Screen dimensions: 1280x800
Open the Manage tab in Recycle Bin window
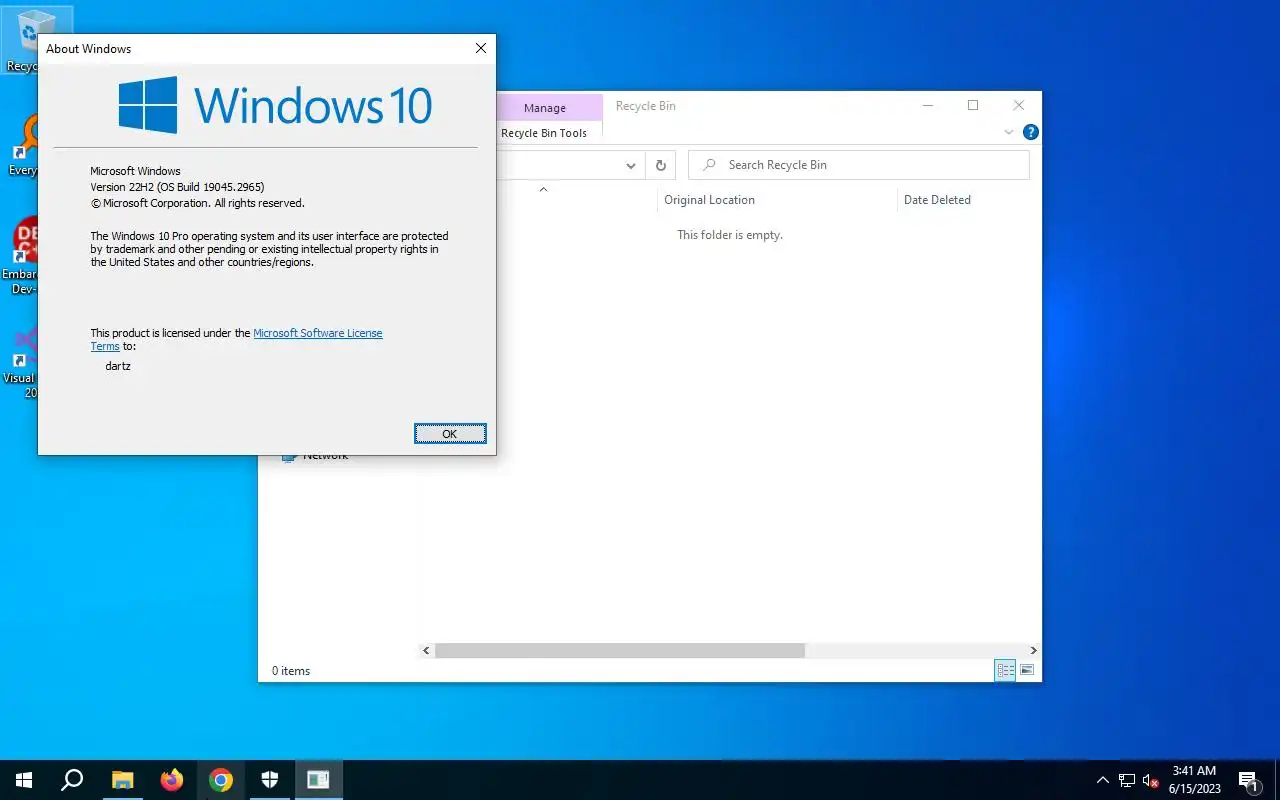coord(545,107)
